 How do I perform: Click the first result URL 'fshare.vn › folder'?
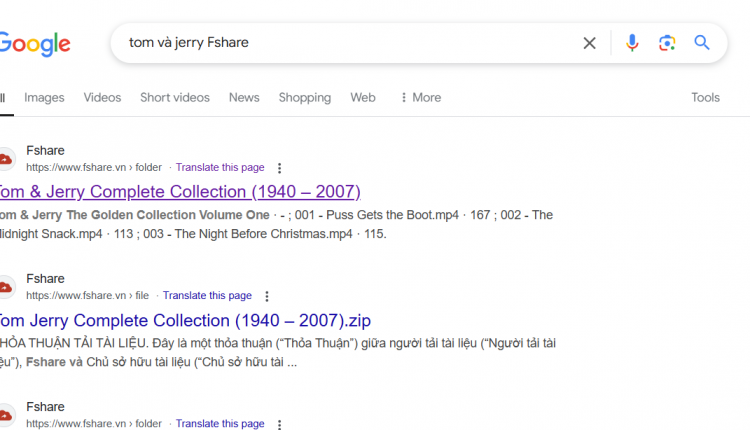pos(94,167)
